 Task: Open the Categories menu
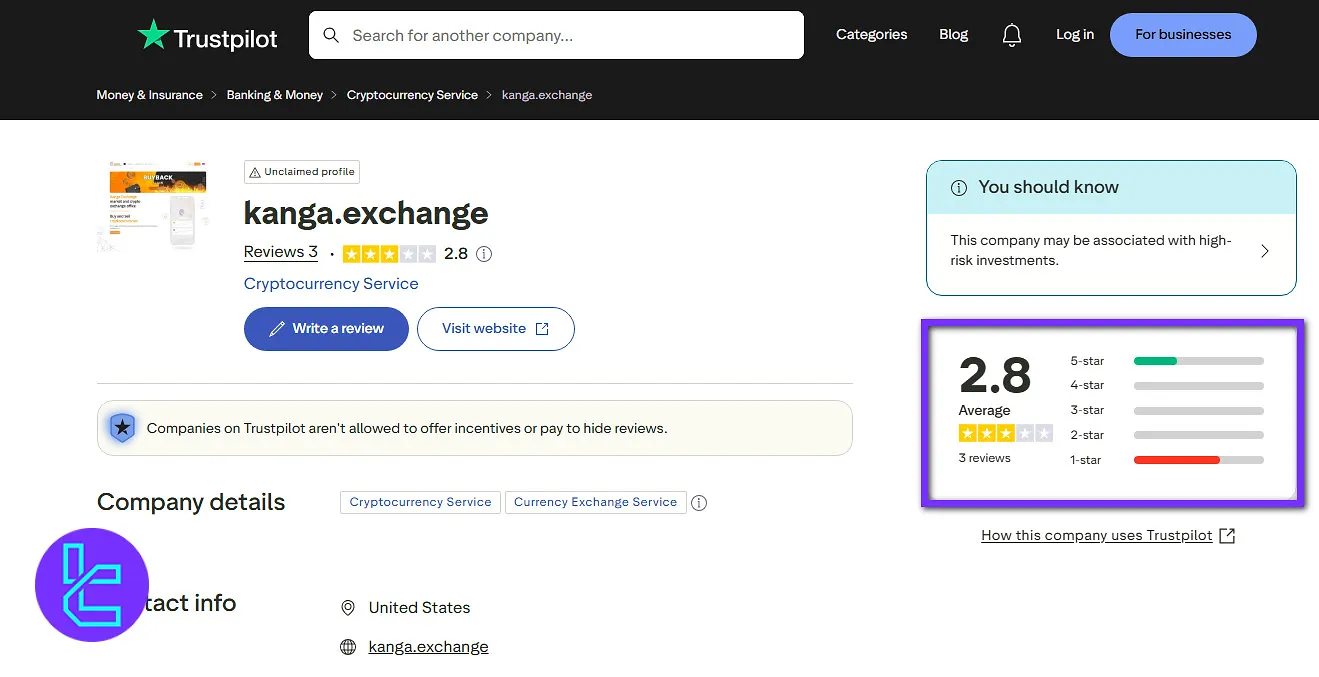point(871,35)
